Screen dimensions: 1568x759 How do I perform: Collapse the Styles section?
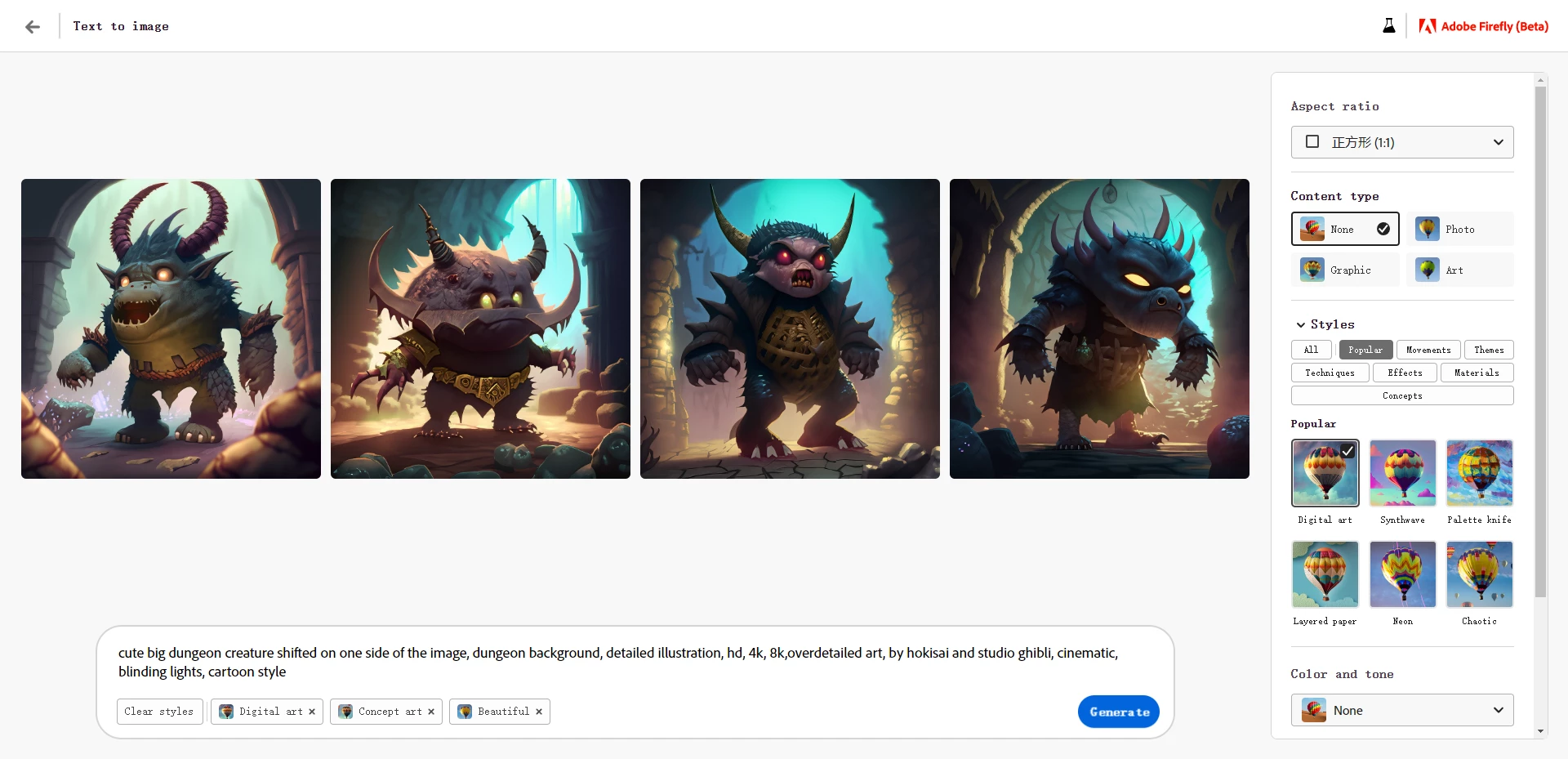coord(1300,324)
